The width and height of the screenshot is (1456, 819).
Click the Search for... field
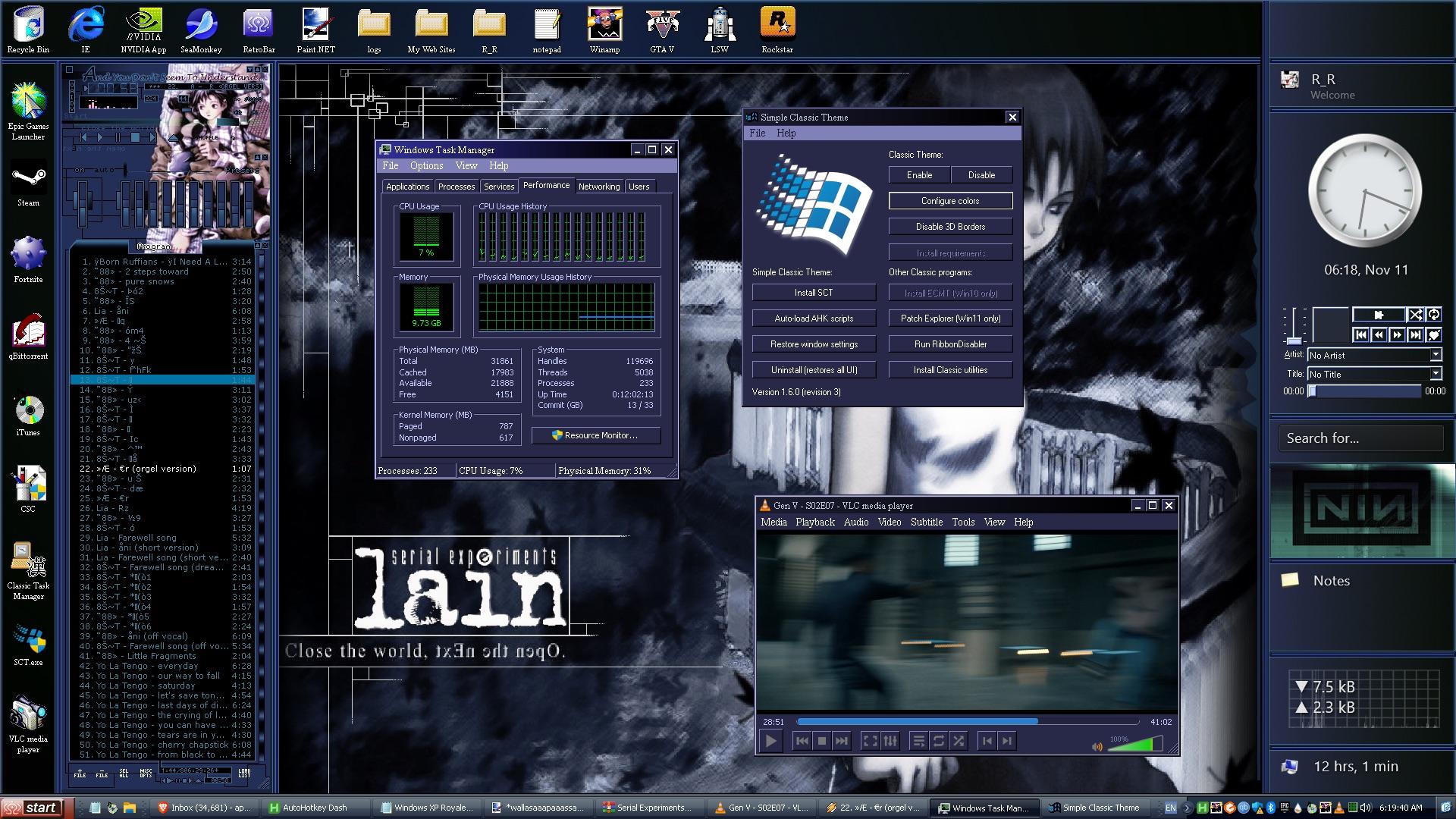[1361, 438]
